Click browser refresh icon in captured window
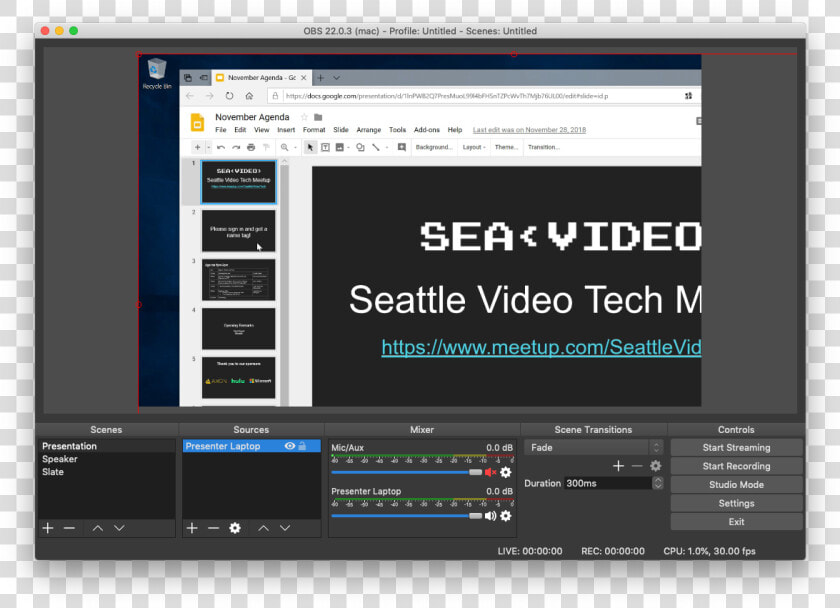 point(229,96)
